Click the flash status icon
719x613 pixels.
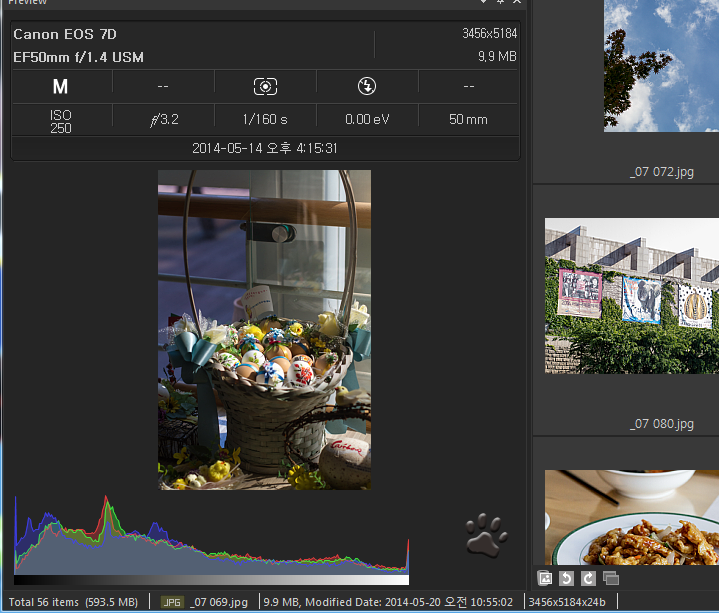[x=367, y=86]
